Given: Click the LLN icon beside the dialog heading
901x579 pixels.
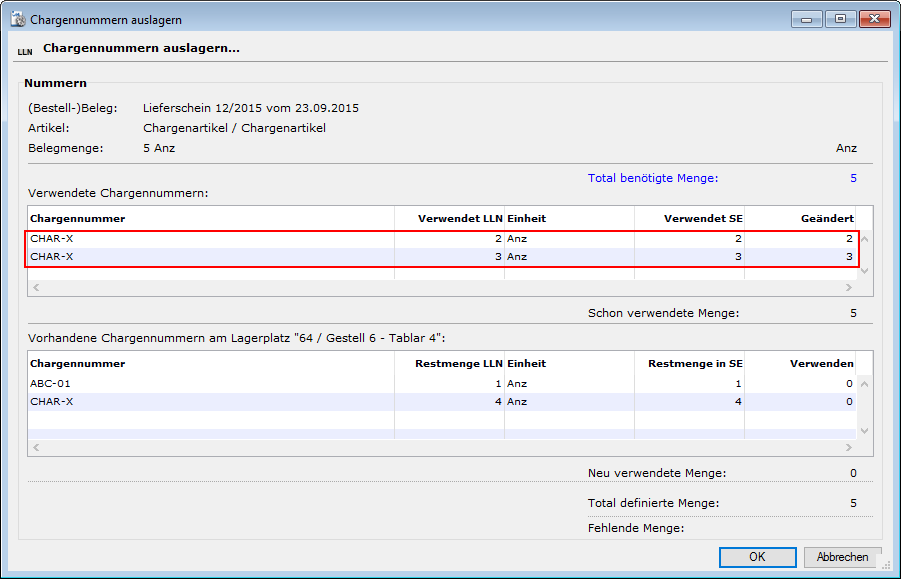Looking at the screenshot, I should pos(25,50).
